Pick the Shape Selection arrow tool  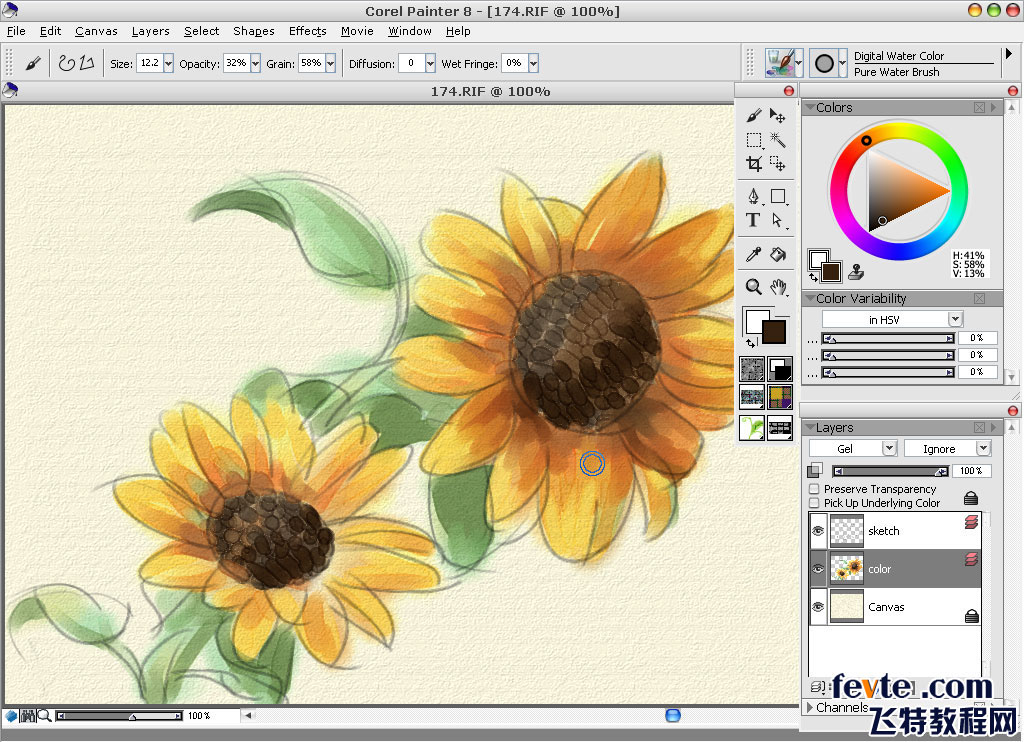pos(777,220)
